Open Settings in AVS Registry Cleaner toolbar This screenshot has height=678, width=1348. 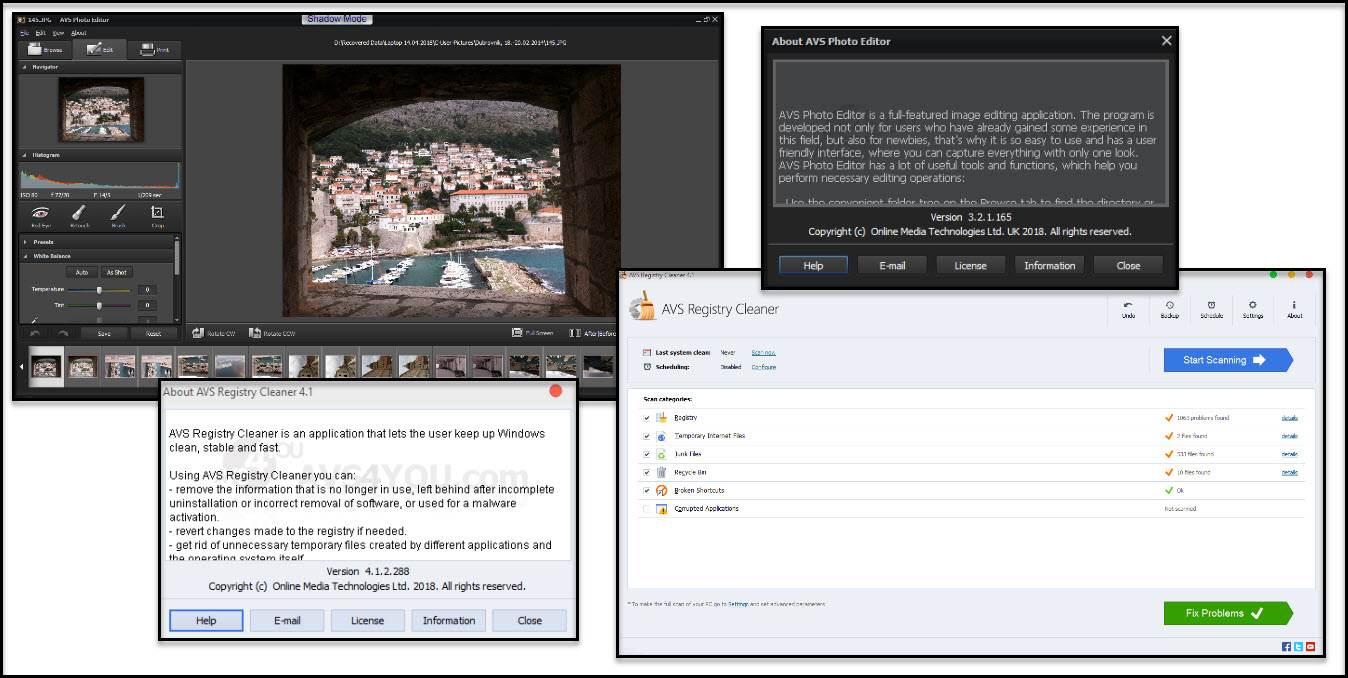tap(1253, 310)
